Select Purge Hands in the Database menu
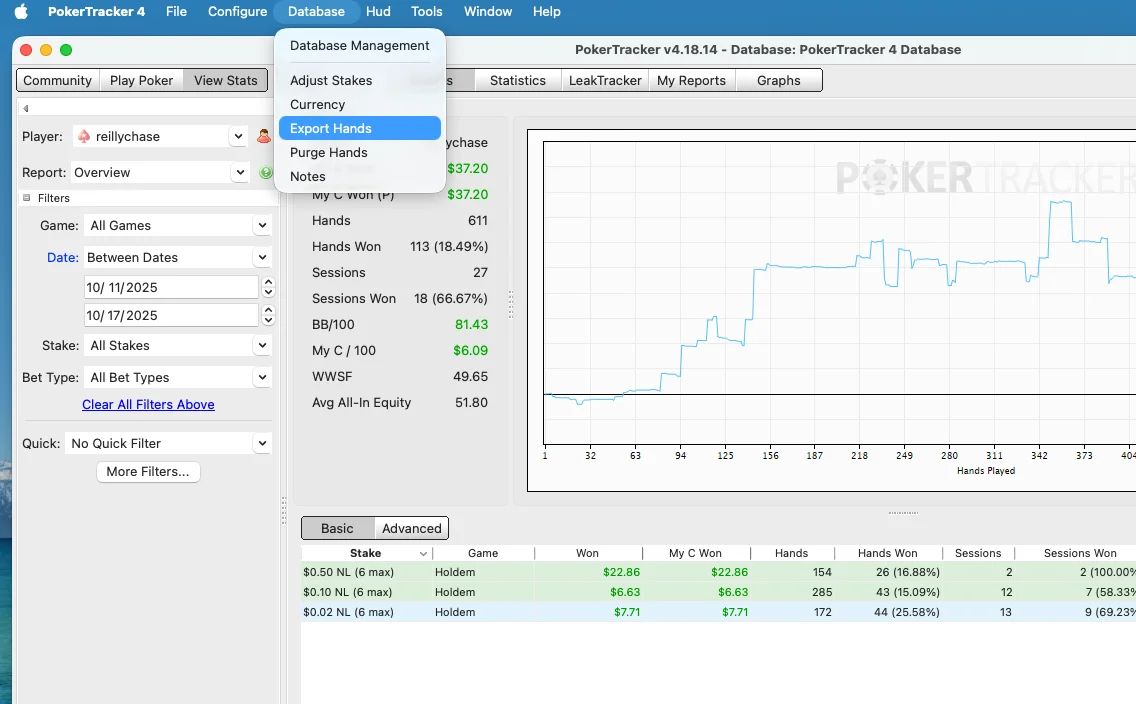This screenshot has height=704, width=1136. 329,152
